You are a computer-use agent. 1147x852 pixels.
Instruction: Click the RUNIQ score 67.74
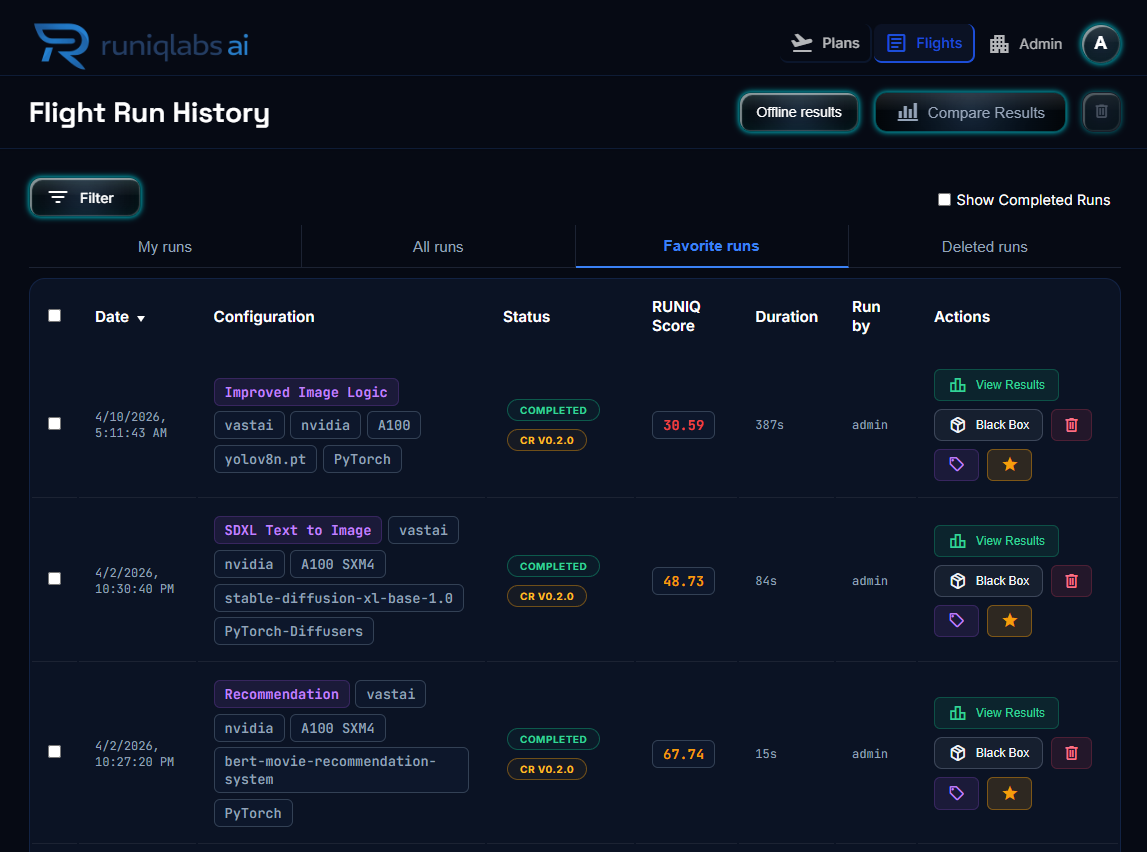point(683,754)
